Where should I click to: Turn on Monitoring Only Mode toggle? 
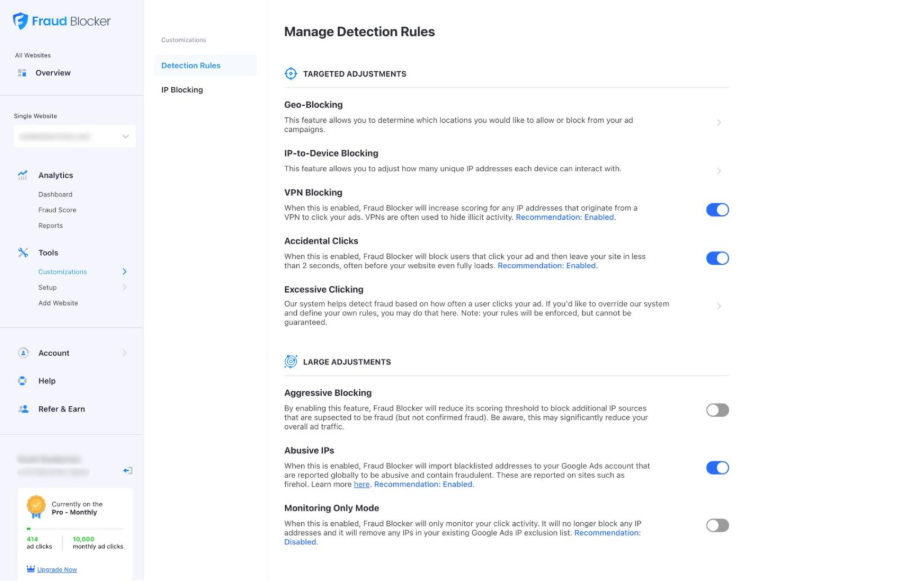(717, 525)
